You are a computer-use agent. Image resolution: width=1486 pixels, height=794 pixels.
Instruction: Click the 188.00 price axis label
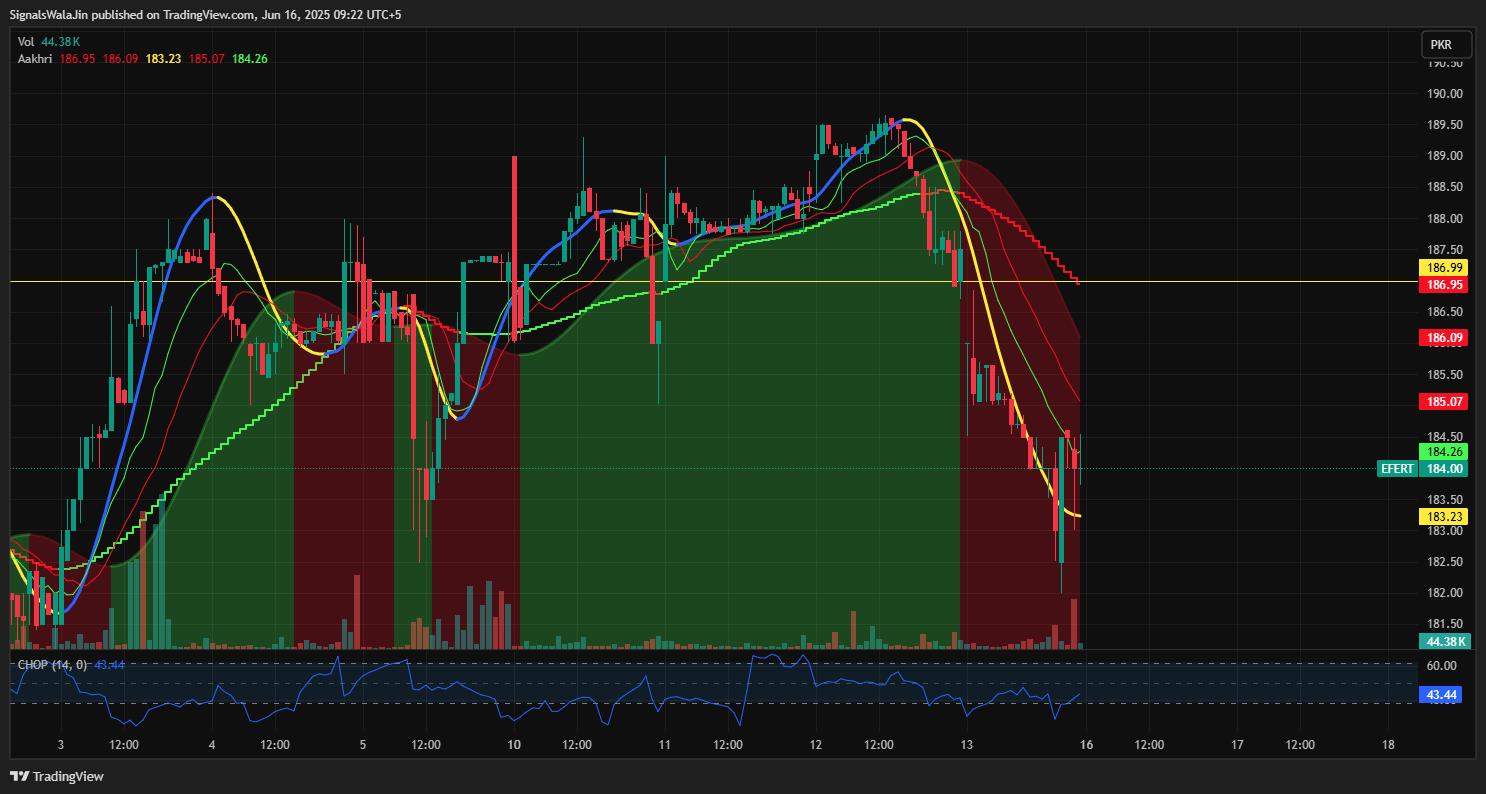click(1445, 219)
